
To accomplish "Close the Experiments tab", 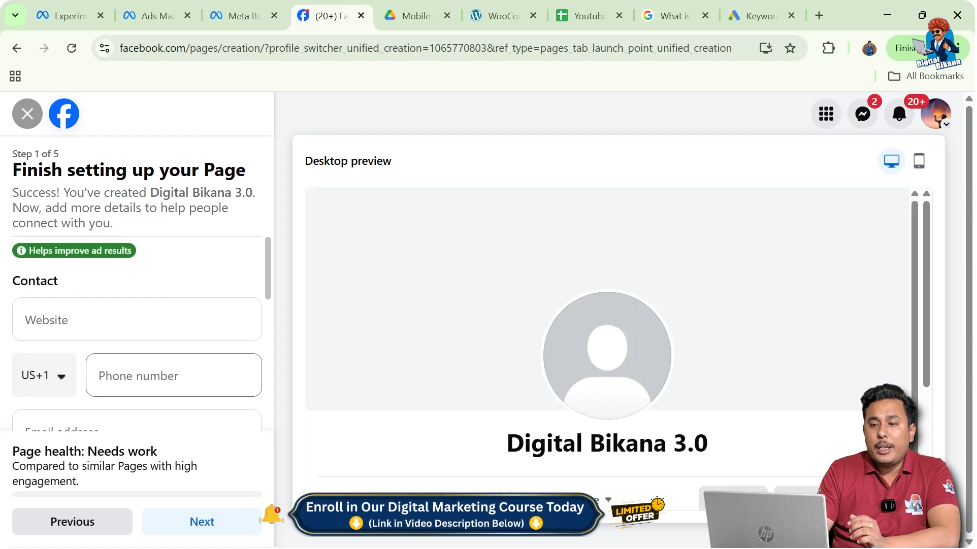I will pos(101,16).
